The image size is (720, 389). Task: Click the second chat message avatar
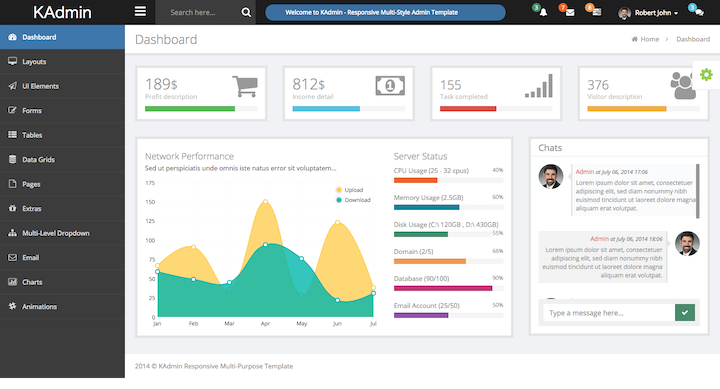(687, 243)
